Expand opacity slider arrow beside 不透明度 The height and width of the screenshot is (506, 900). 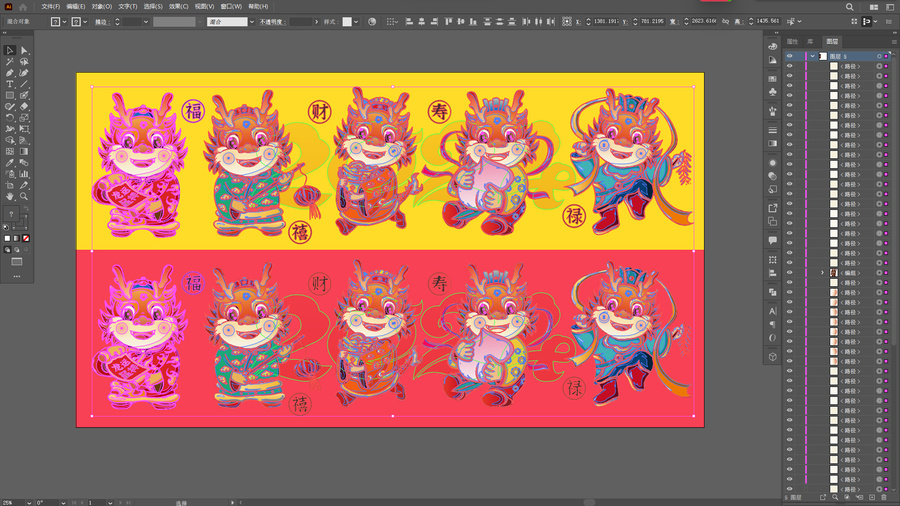(x=316, y=22)
